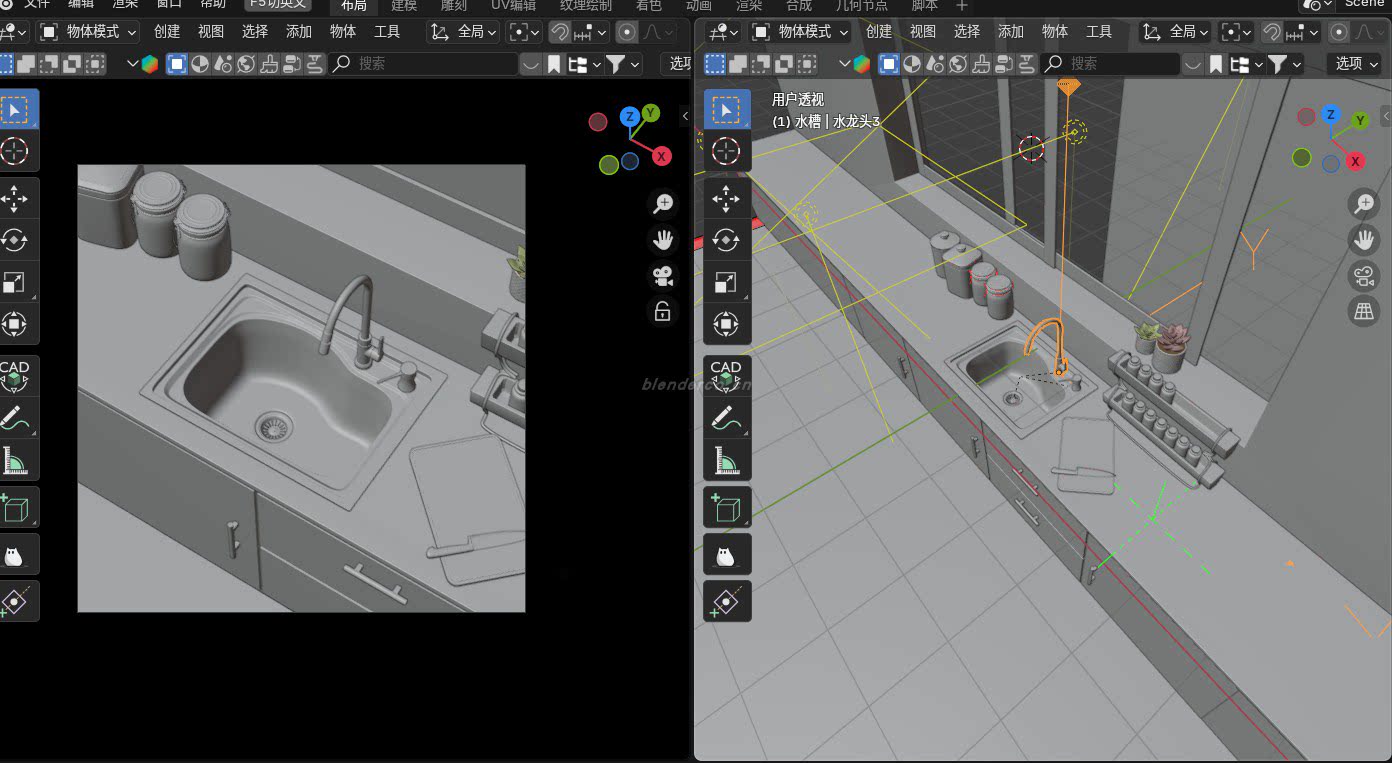Click the zoom magnifier in left viewport
Image resolution: width=1392 pixels, height=763 pixels.
click(x=662, y=204)
